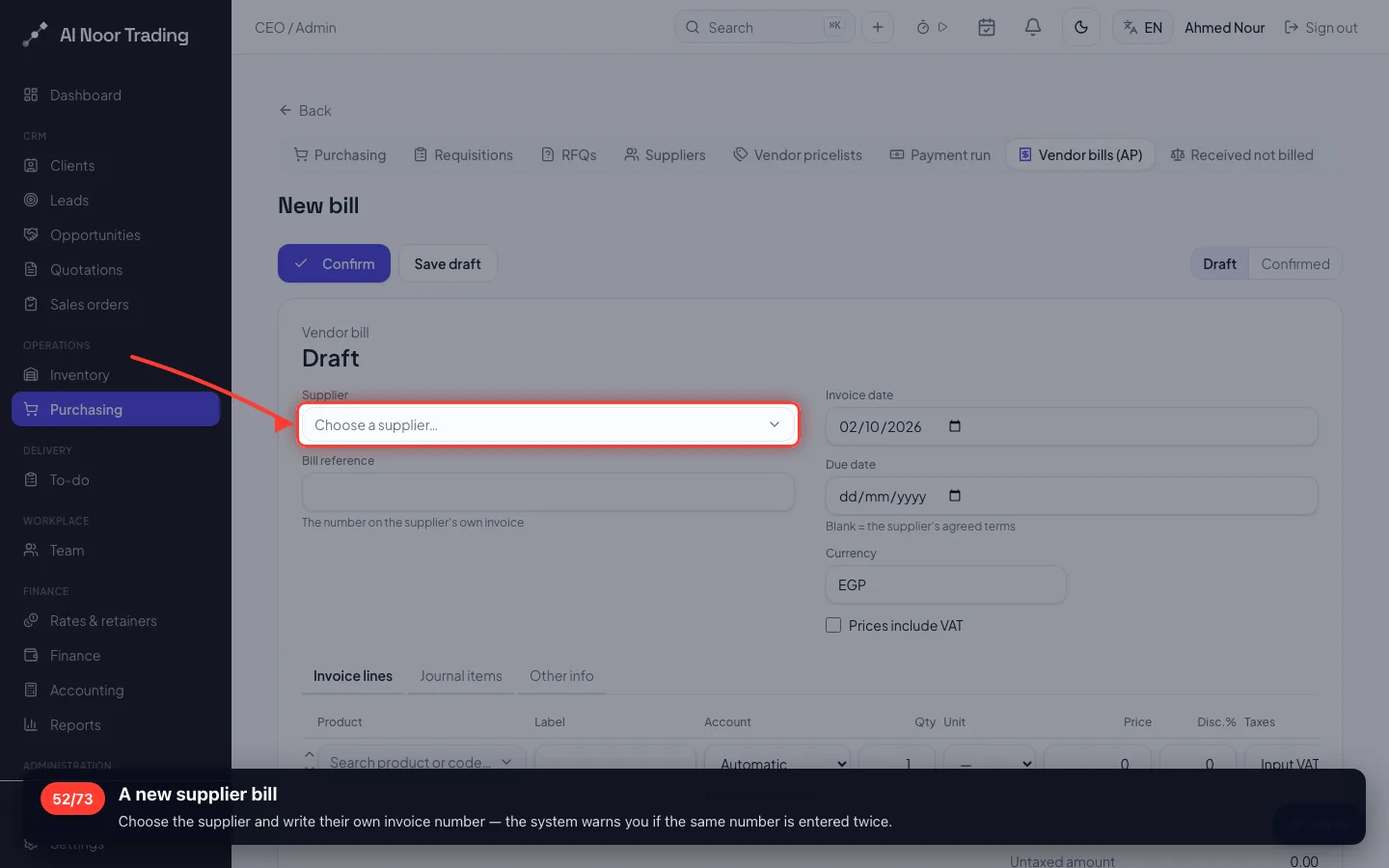Viewport: 1389px width, 868px height.
Task: Open Inventory in the sidebar
Action: 116,375
